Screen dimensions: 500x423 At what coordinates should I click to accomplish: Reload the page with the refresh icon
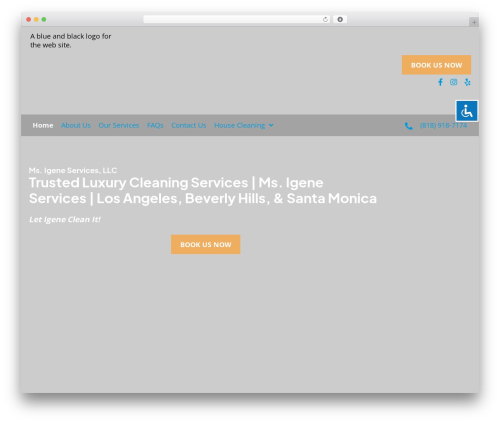pos(325,19)
